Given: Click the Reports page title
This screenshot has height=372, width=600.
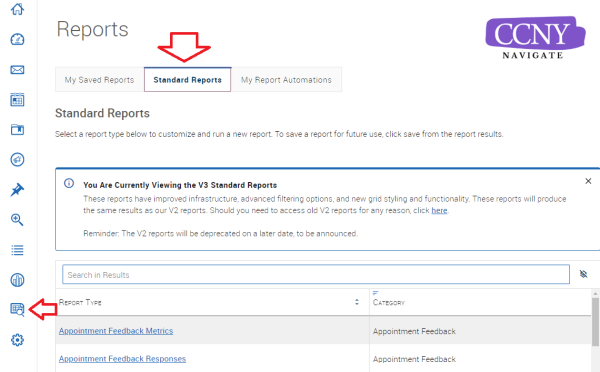Looking at the screenshot, I should [92, 29].
